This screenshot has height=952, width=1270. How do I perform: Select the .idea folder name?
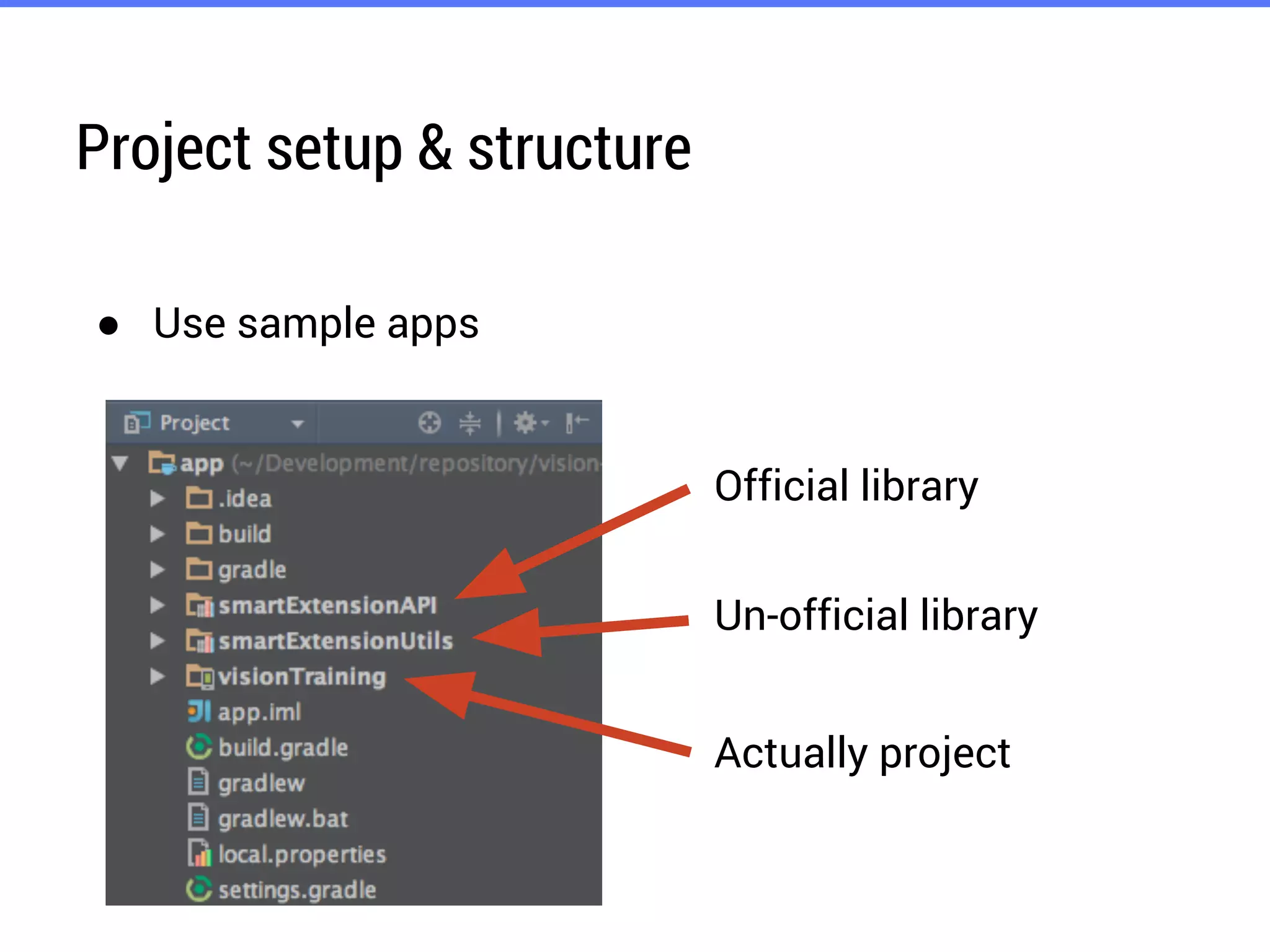point(245,499)
